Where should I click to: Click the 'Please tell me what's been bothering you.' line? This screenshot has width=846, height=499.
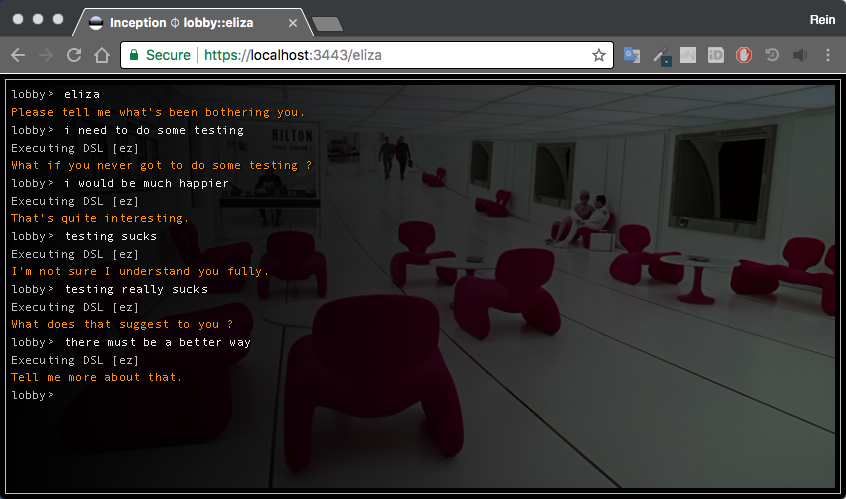pyautogui.click(x=158, y=112)
